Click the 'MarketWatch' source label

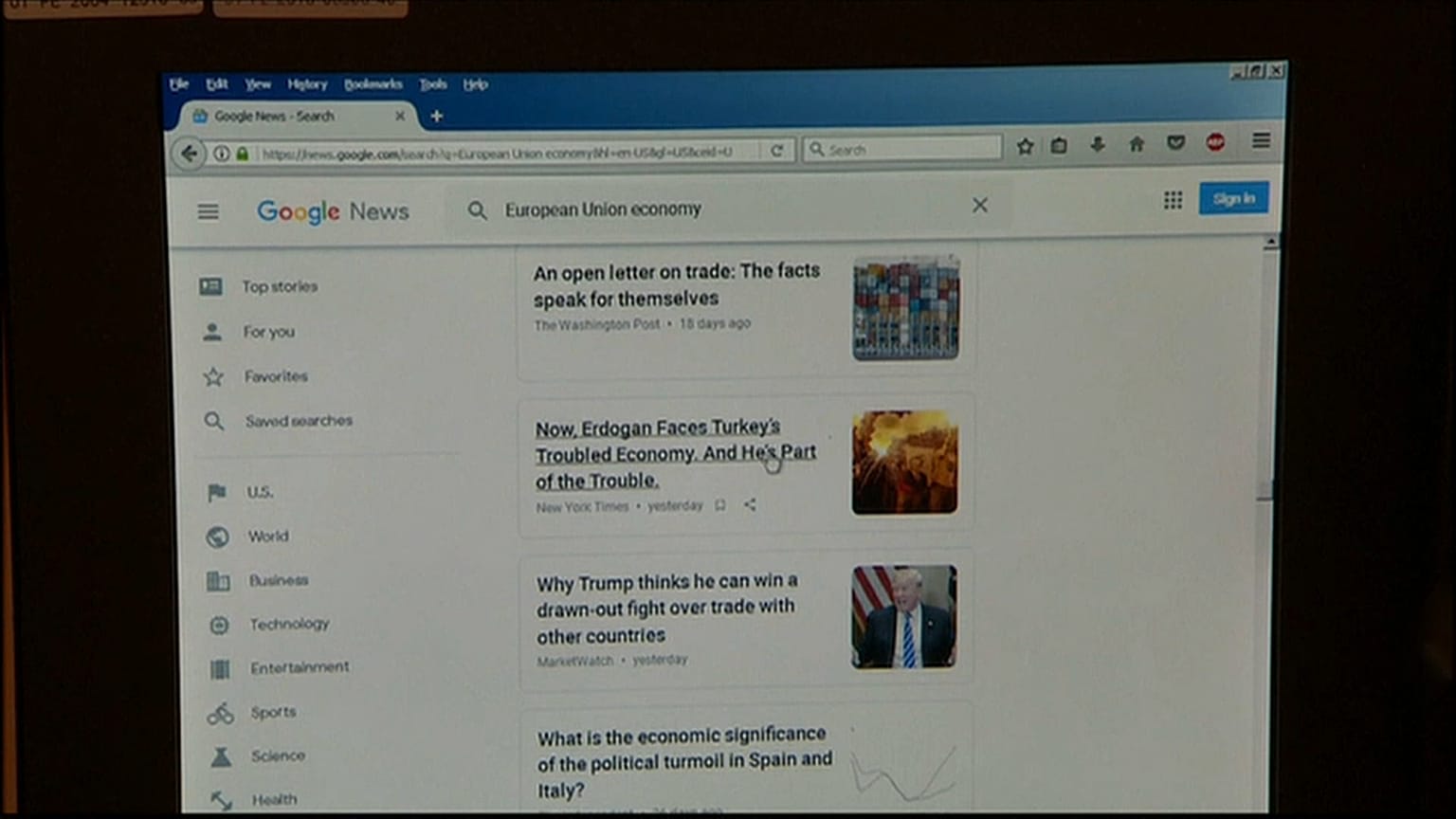[x=575, y=662]
